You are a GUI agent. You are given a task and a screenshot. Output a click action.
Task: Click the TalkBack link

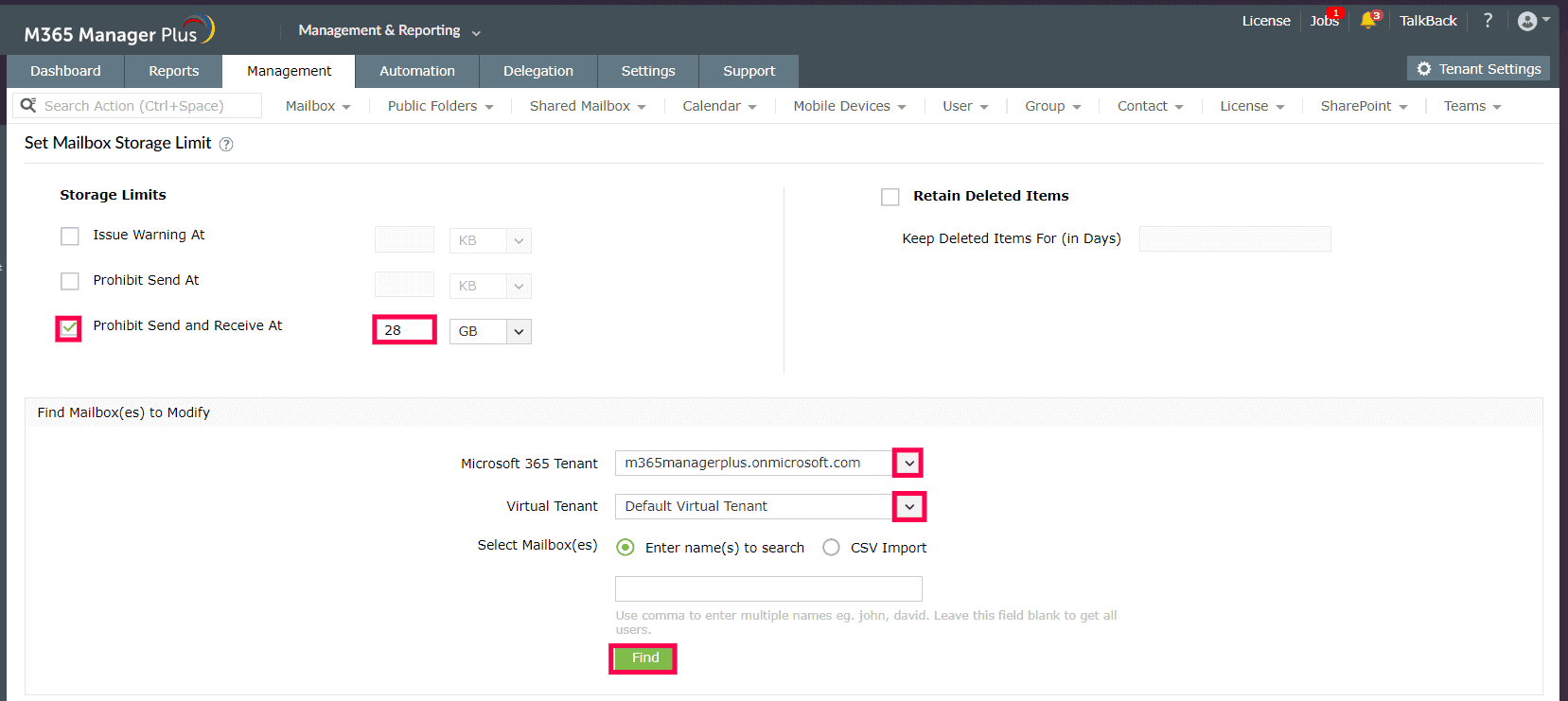coord(1428,21)
